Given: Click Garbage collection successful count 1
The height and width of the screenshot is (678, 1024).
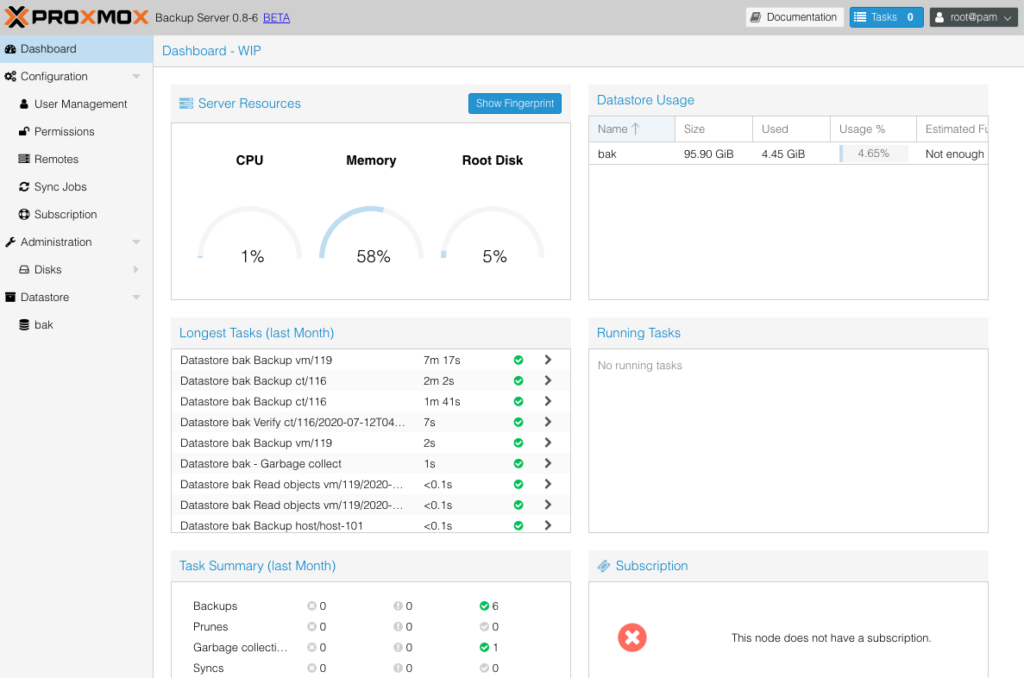Looking at the screenshot, I should [x=489, y=647].
